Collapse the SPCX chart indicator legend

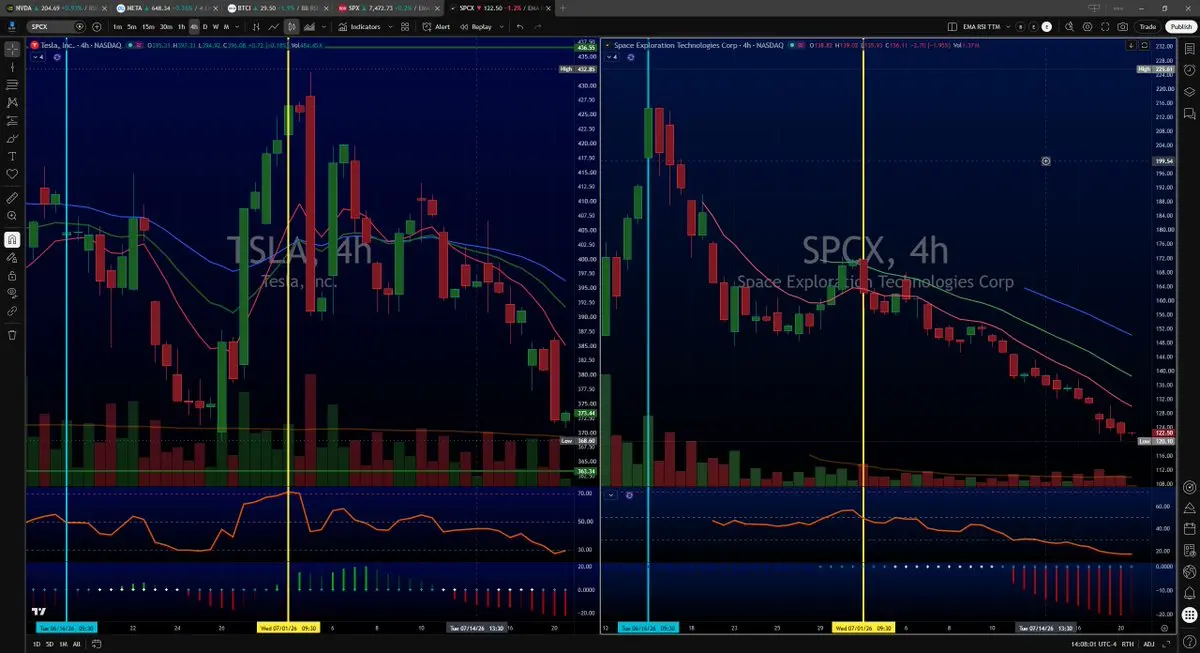[612, 57]
